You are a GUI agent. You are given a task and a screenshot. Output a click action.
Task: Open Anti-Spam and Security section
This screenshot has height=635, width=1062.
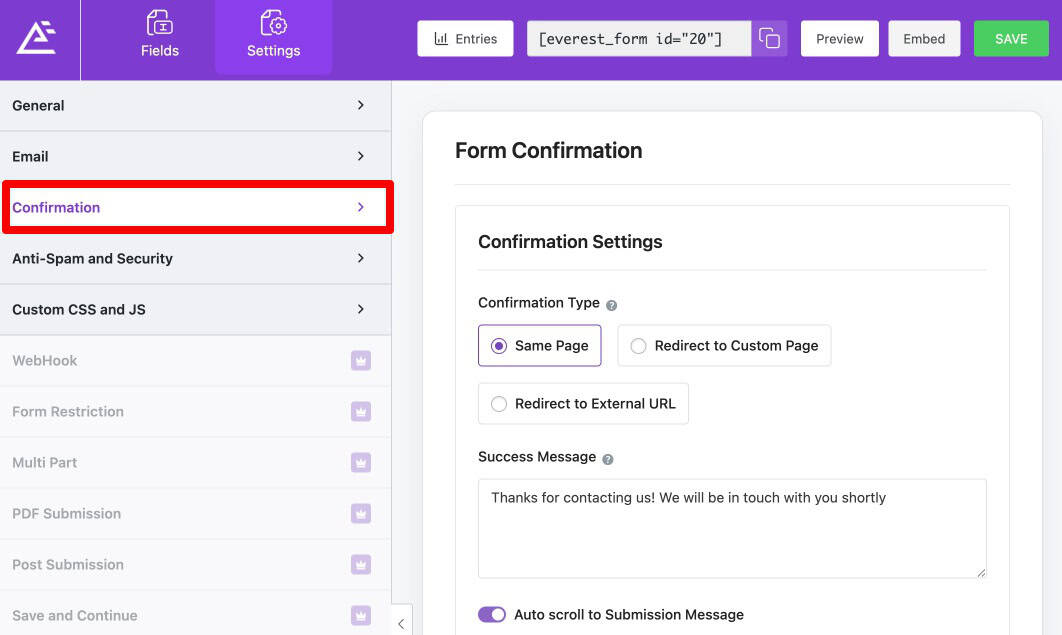[195, 259]
